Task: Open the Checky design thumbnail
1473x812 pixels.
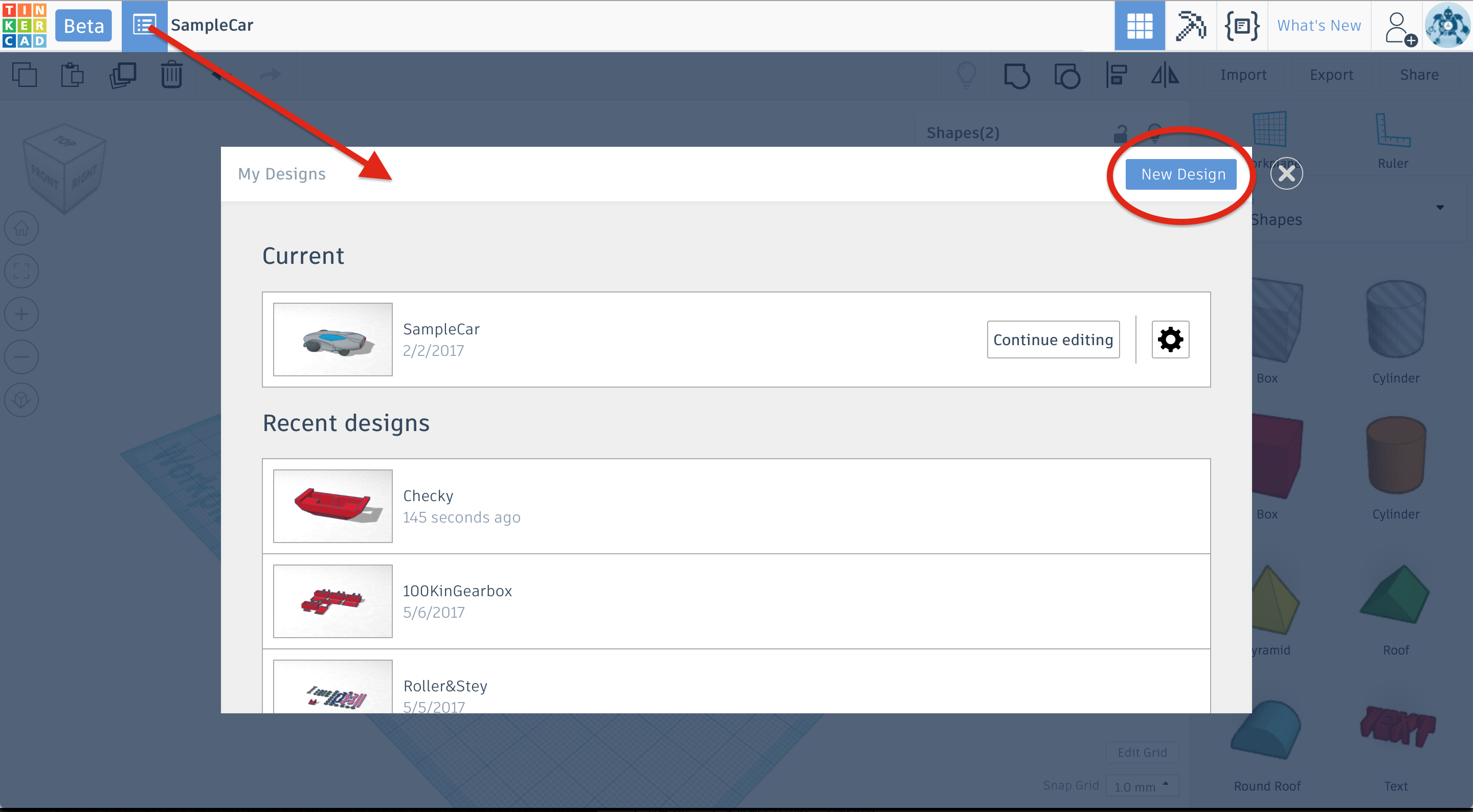Action: click(333, 506)
